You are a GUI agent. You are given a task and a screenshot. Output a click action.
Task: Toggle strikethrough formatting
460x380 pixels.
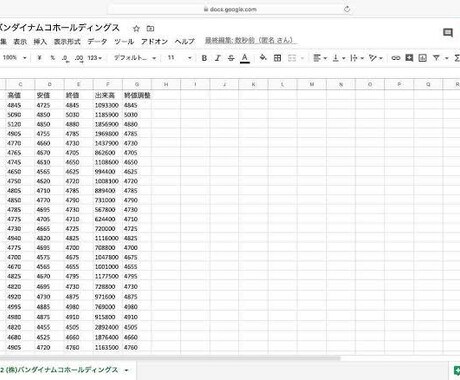pos(231,58)
